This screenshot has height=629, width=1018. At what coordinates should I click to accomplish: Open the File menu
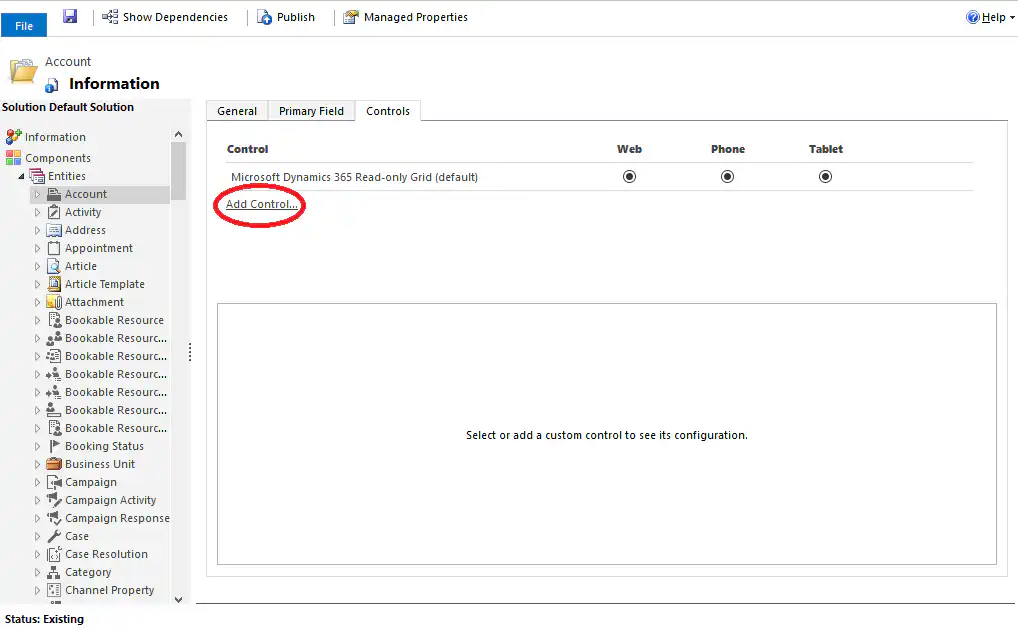(x=23, y=24)
